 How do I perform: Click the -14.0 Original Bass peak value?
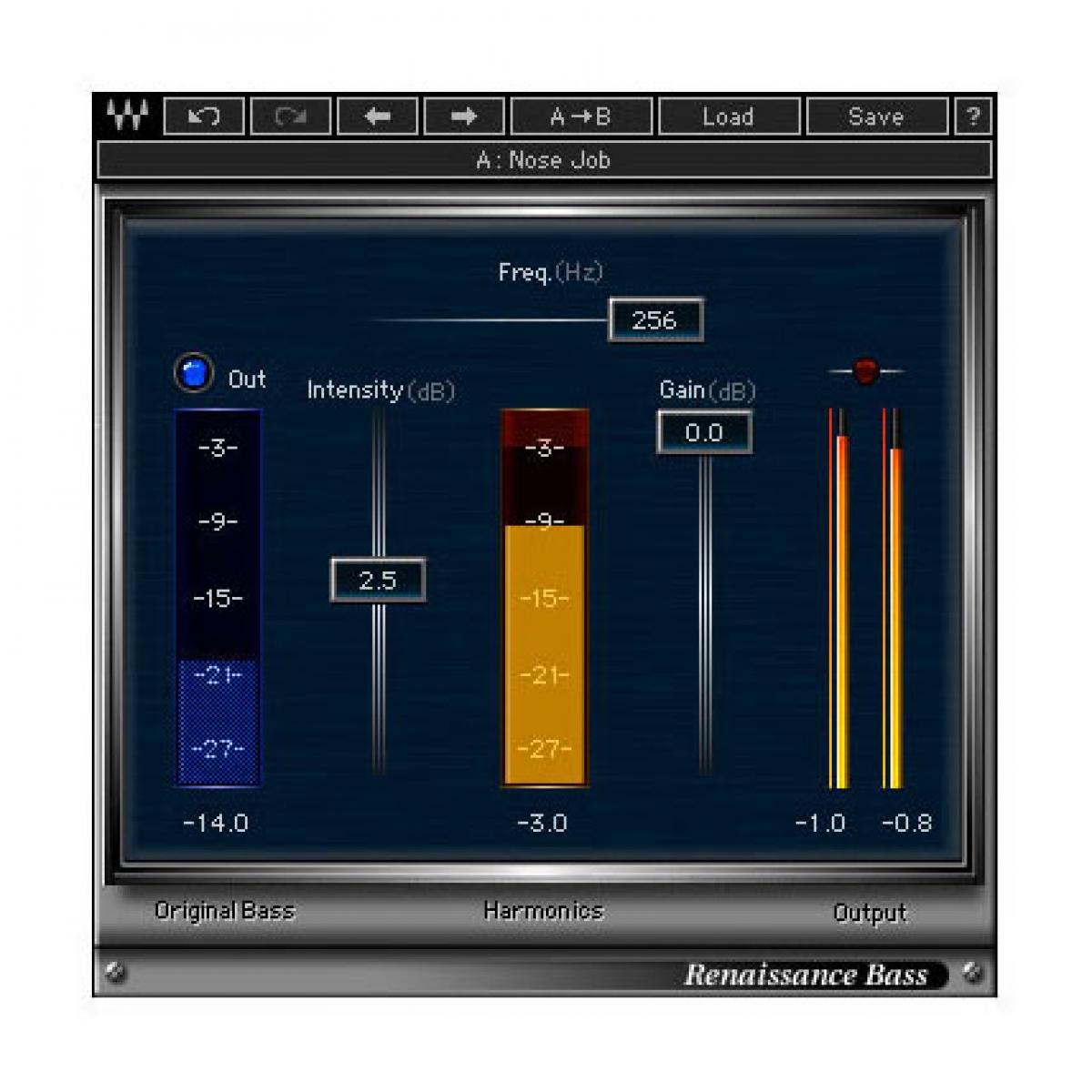click(x=216, y=824)
